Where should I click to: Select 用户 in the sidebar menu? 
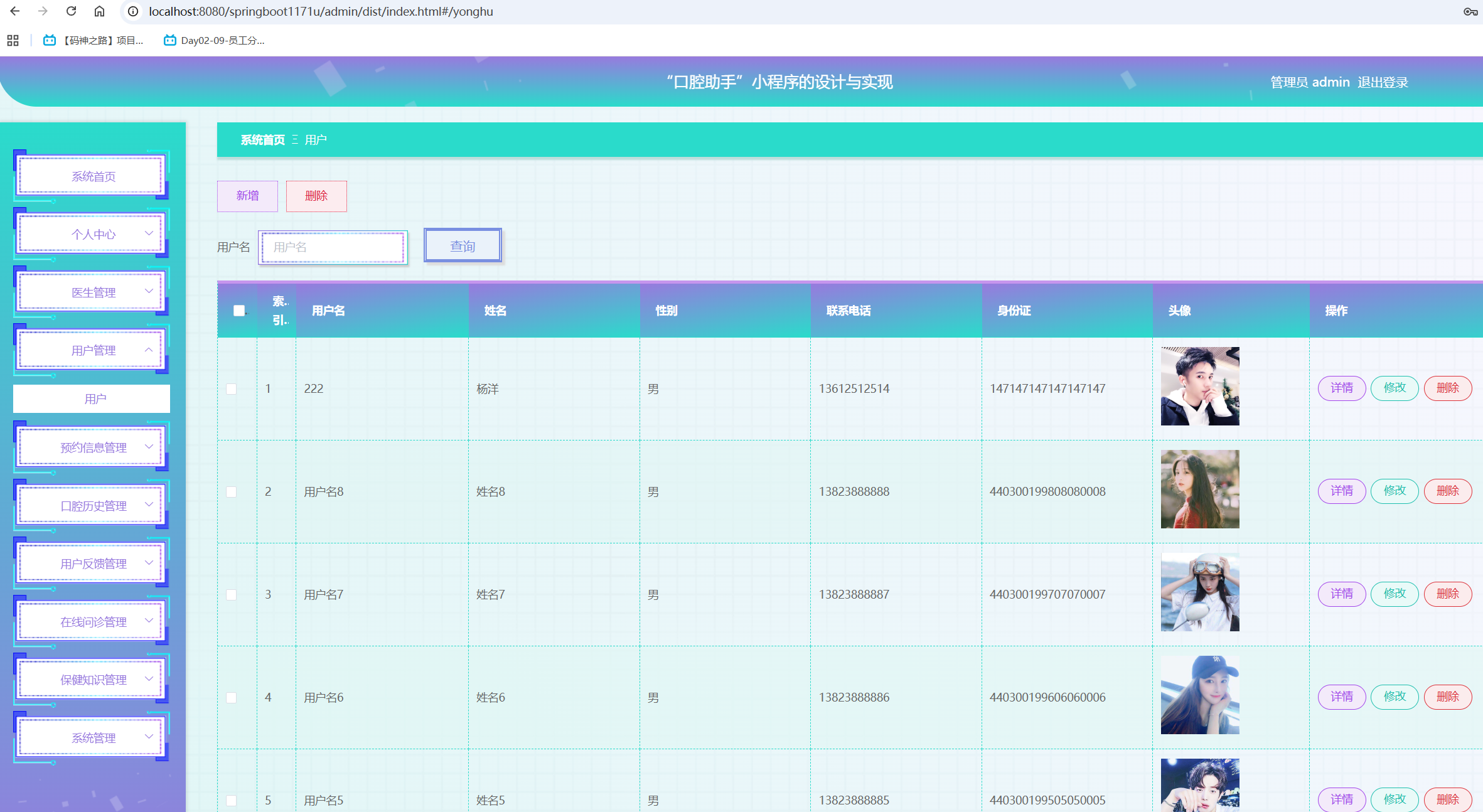91,398
